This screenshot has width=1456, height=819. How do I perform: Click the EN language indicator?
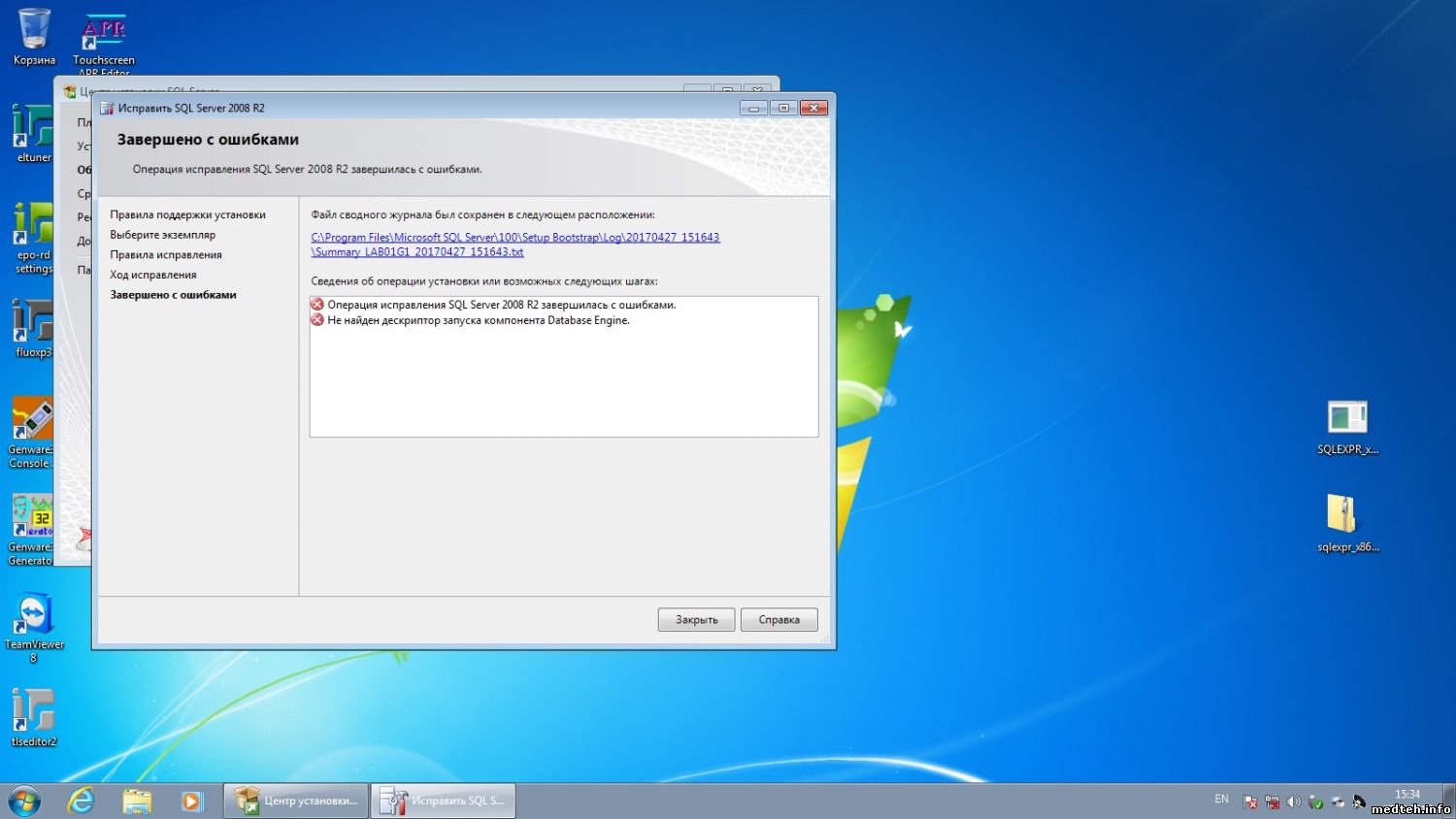pos(1221,800)
